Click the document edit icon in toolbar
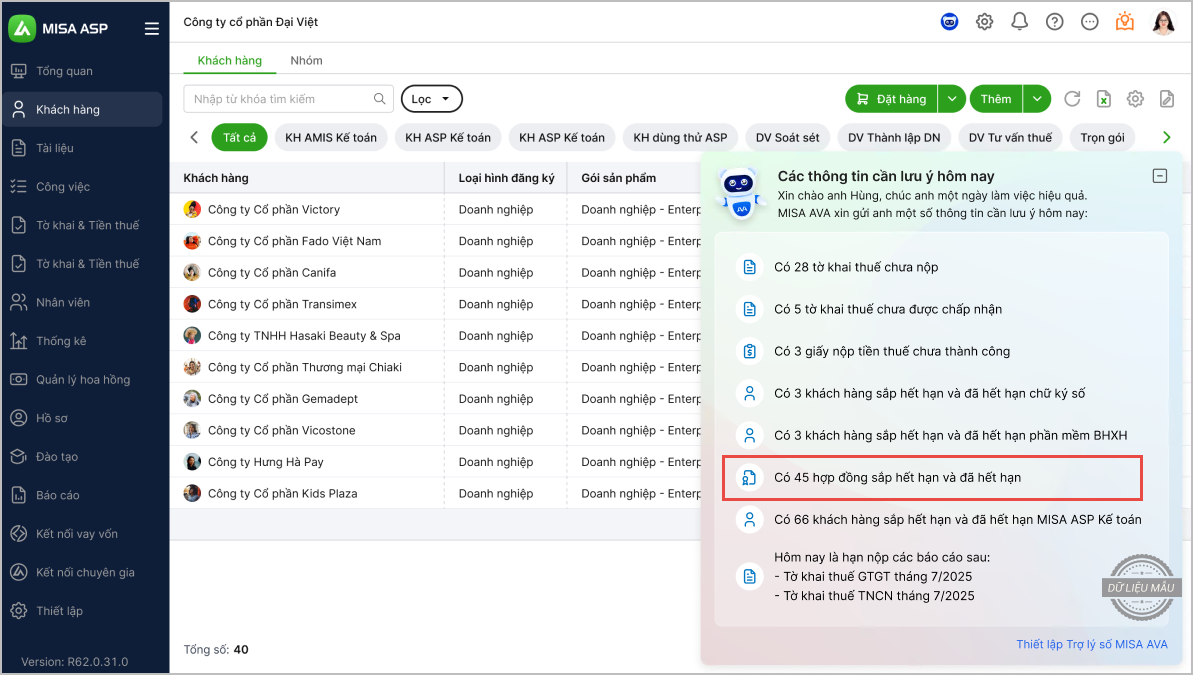 point(1166,99)
